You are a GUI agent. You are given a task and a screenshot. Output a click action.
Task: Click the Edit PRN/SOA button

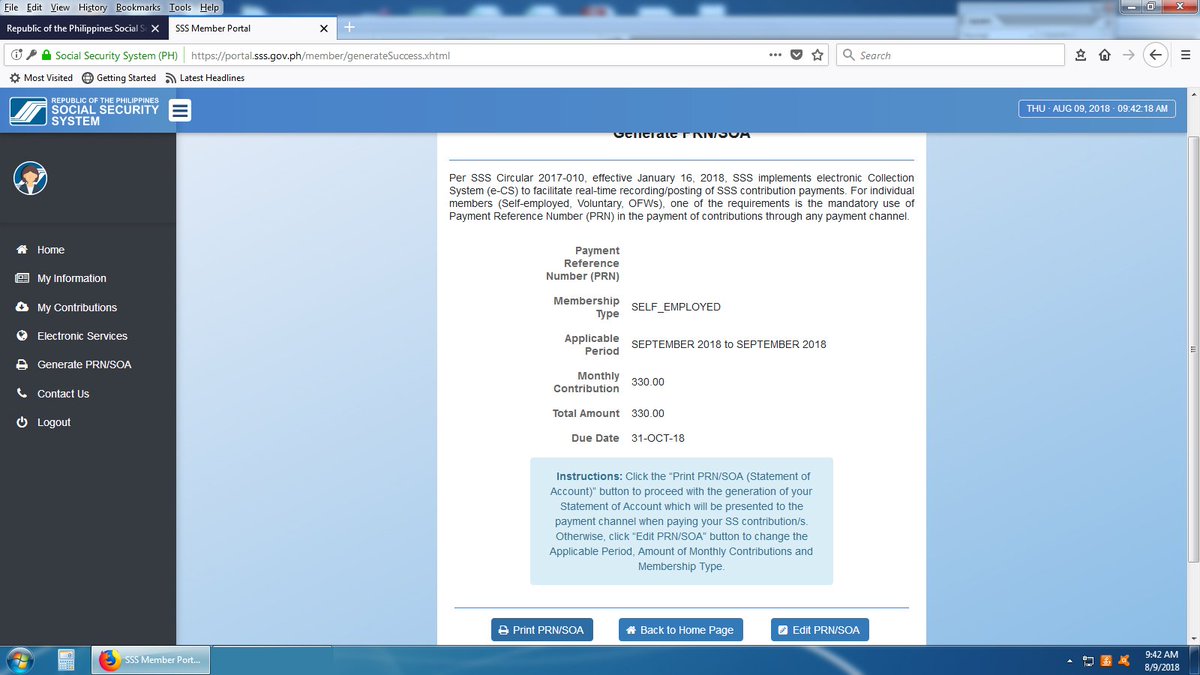[820, 630]
